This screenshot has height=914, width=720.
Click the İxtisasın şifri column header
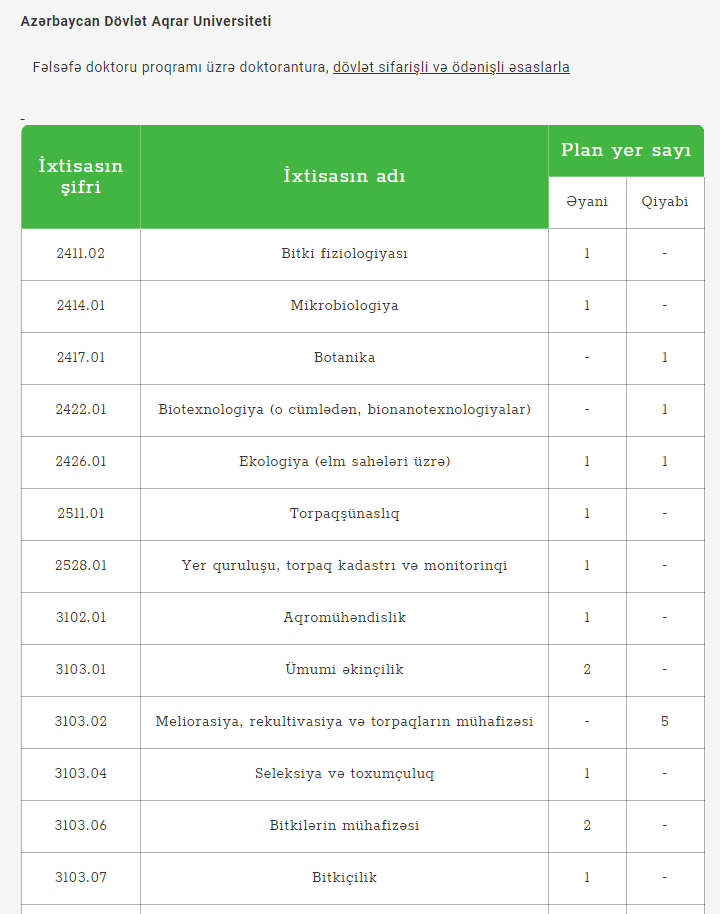pos(81,177)
